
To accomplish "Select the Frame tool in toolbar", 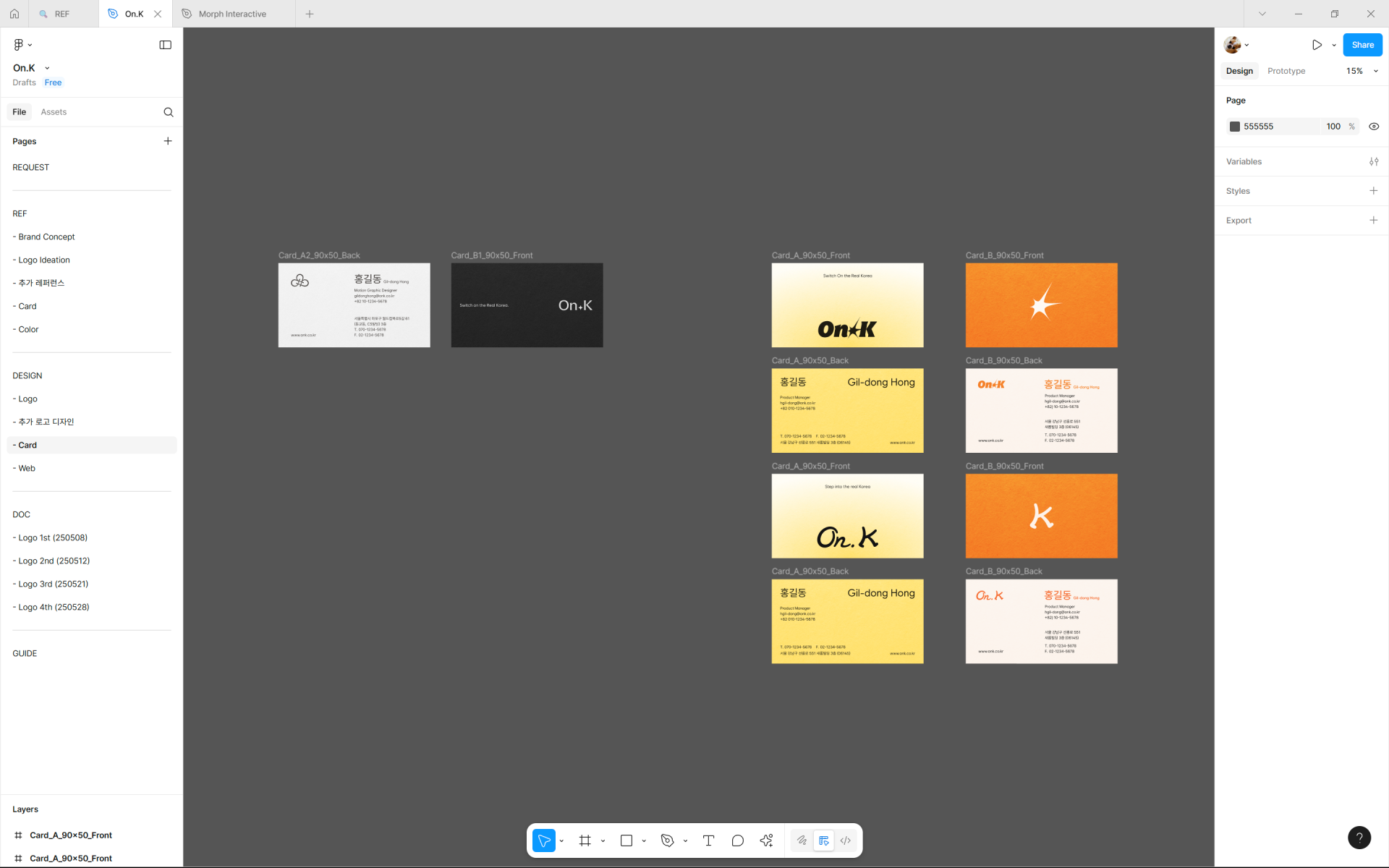I will pyautogui.click(x=585, y=841).
